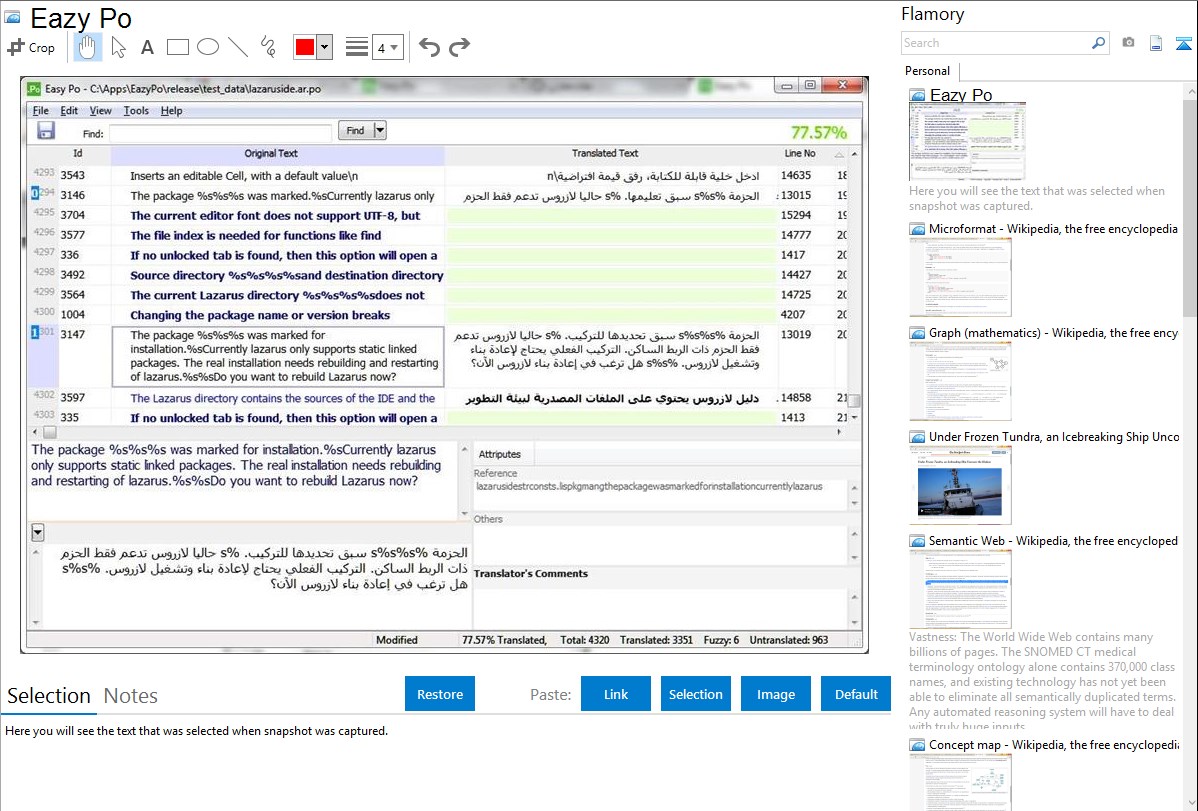
Task: Open the Find options dropdown arrow
Action: tap(380, 131)
